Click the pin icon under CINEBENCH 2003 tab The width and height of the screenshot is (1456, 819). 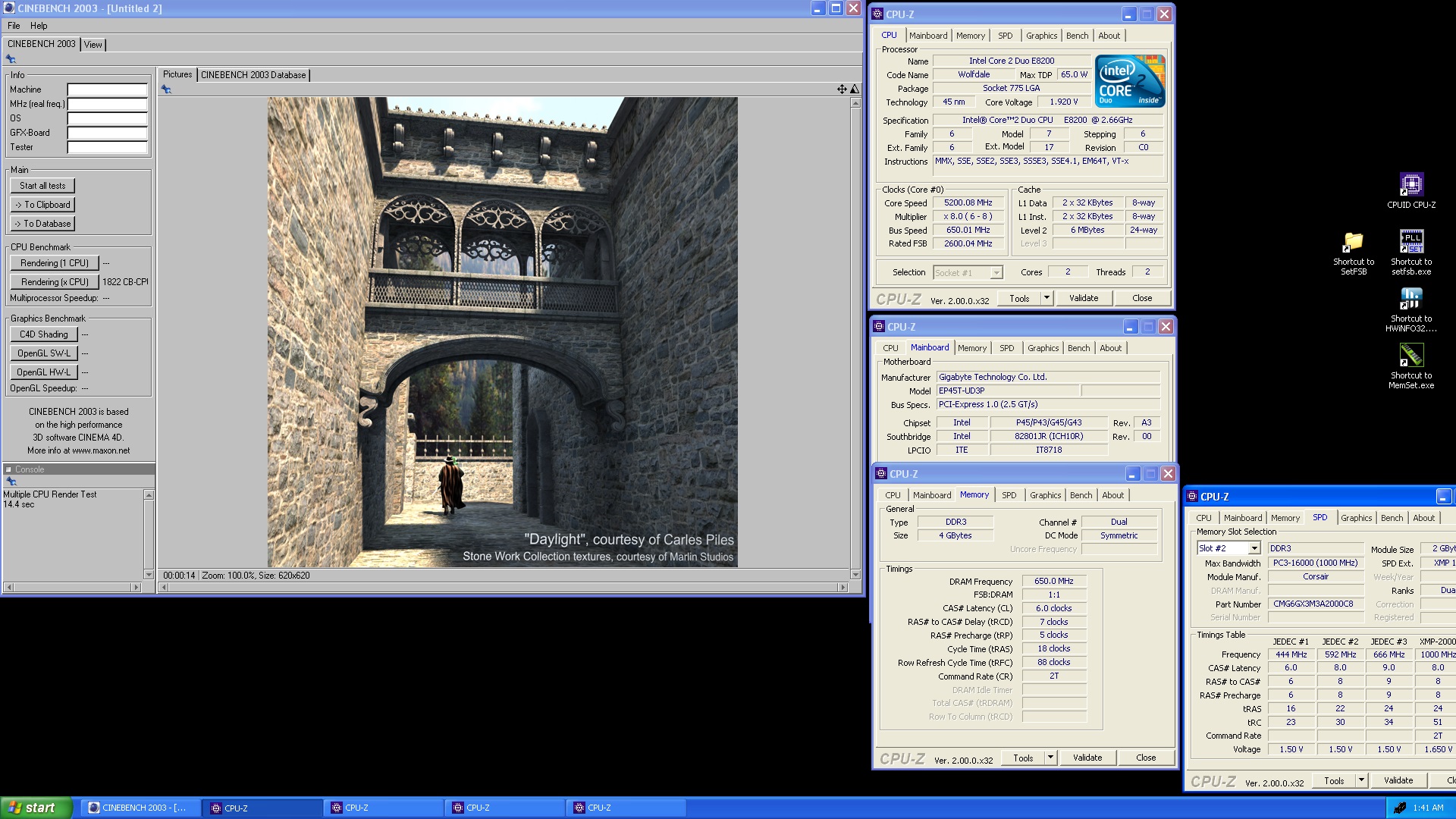[11, 59]
